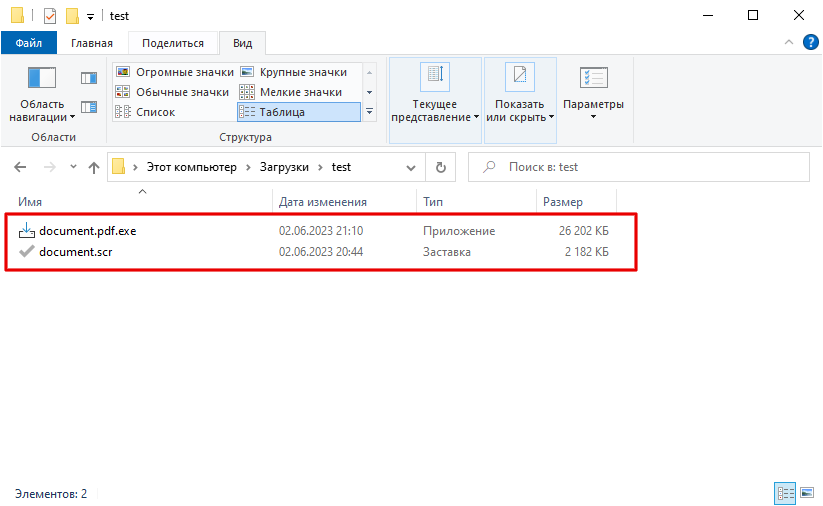Go back with the left arrow
This screenshot has width=823, height=506.
tap(20, 167)
